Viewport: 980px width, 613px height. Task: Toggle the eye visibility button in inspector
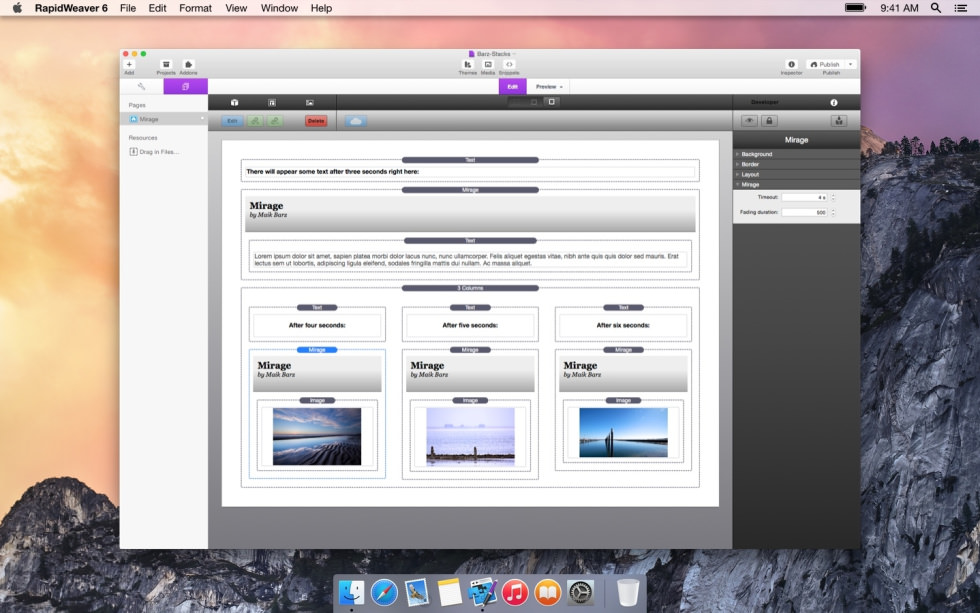pos(749,121)
